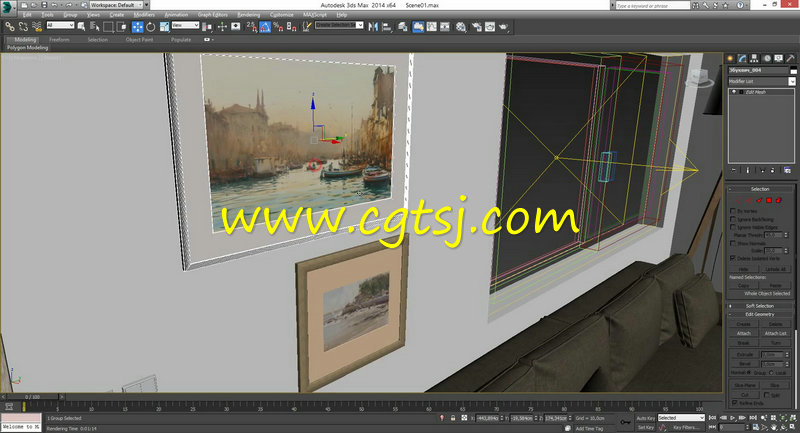Image resolution: width=800 pixels, height=433 pixels.
Task: Click the Attach List button
Action: tap(776, 333)
